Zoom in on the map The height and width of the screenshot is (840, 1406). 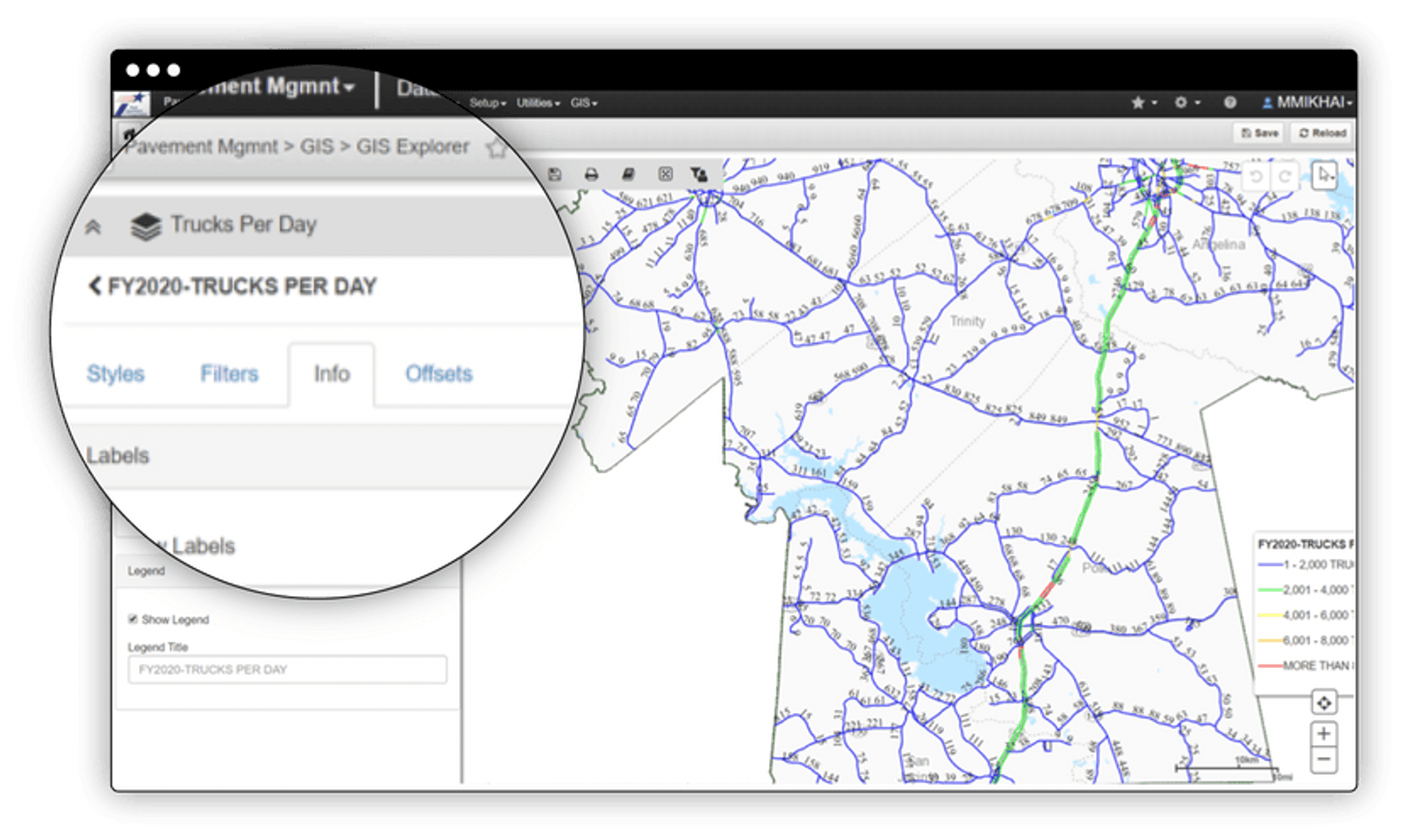click(1324, 733)
